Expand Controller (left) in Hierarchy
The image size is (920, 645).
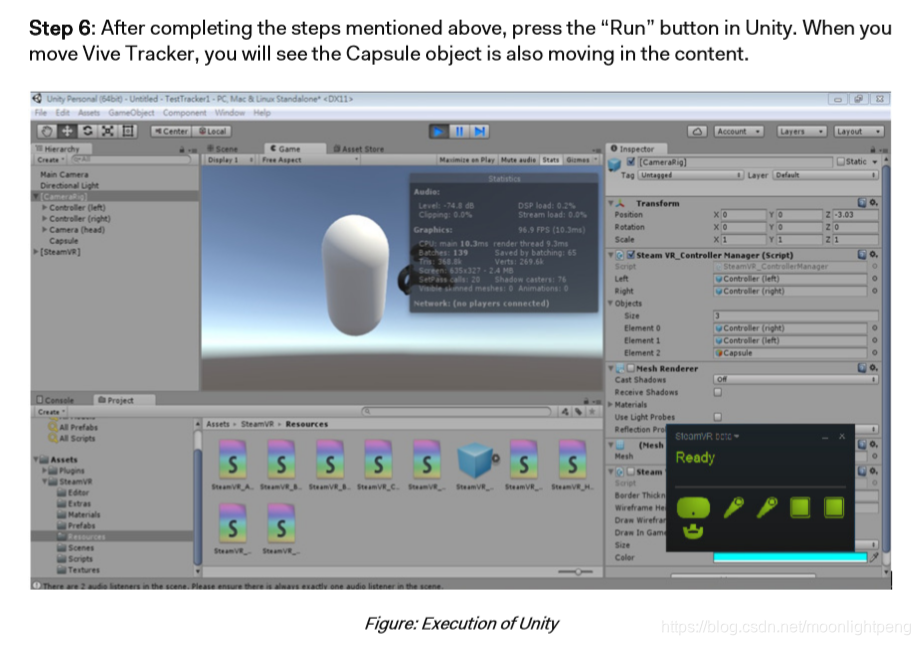(x=44, y=207)
